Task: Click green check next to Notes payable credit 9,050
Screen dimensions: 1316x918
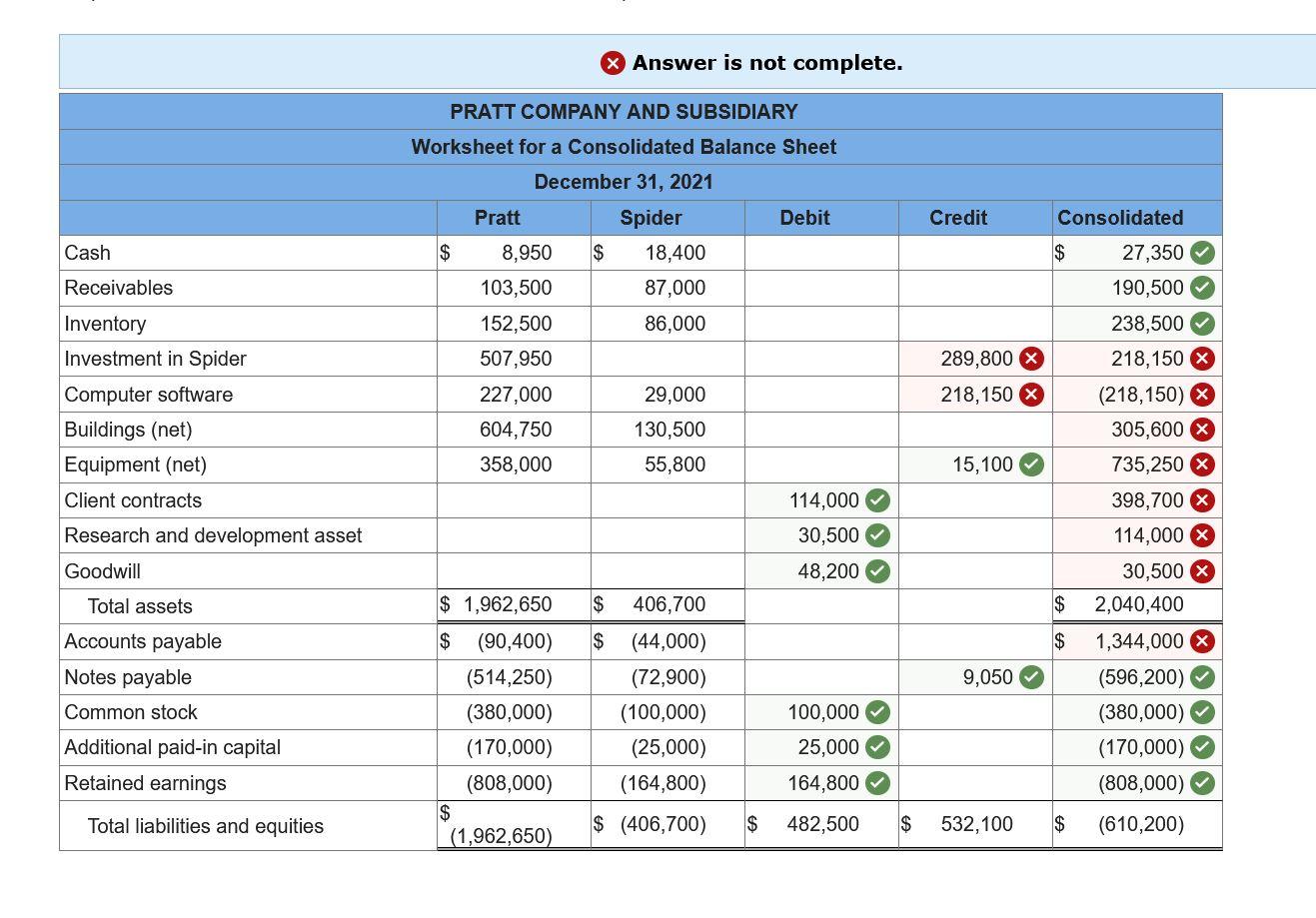Action: click(1032, 677)
